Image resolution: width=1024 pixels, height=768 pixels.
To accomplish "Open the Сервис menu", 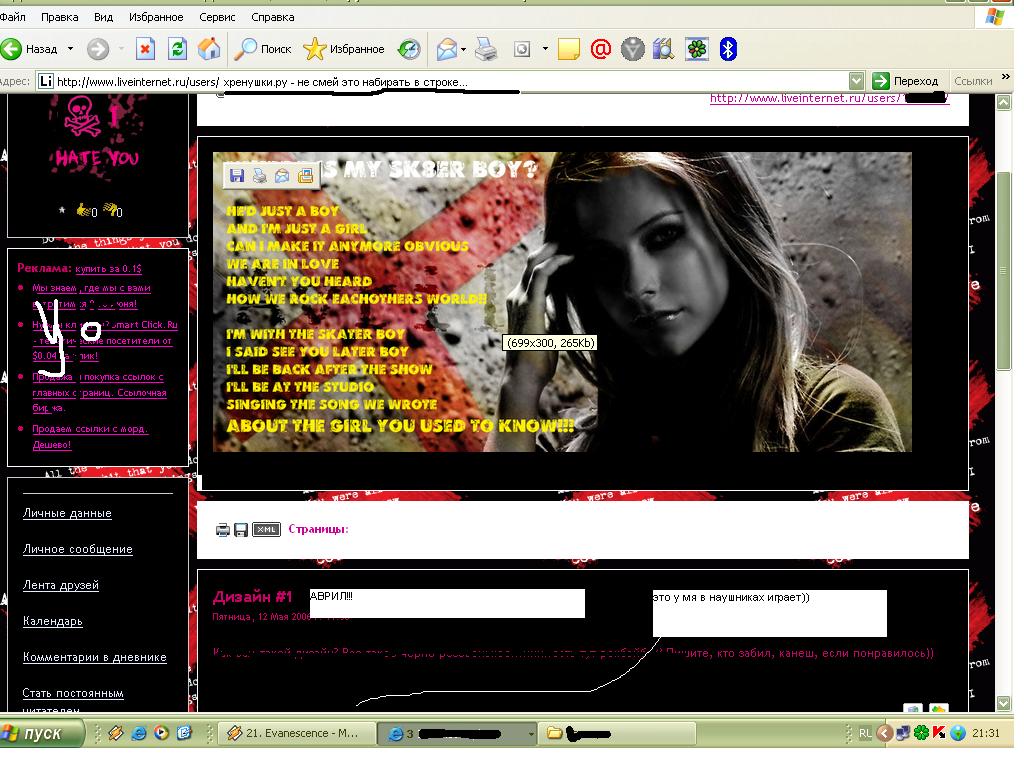I will 217,17.
